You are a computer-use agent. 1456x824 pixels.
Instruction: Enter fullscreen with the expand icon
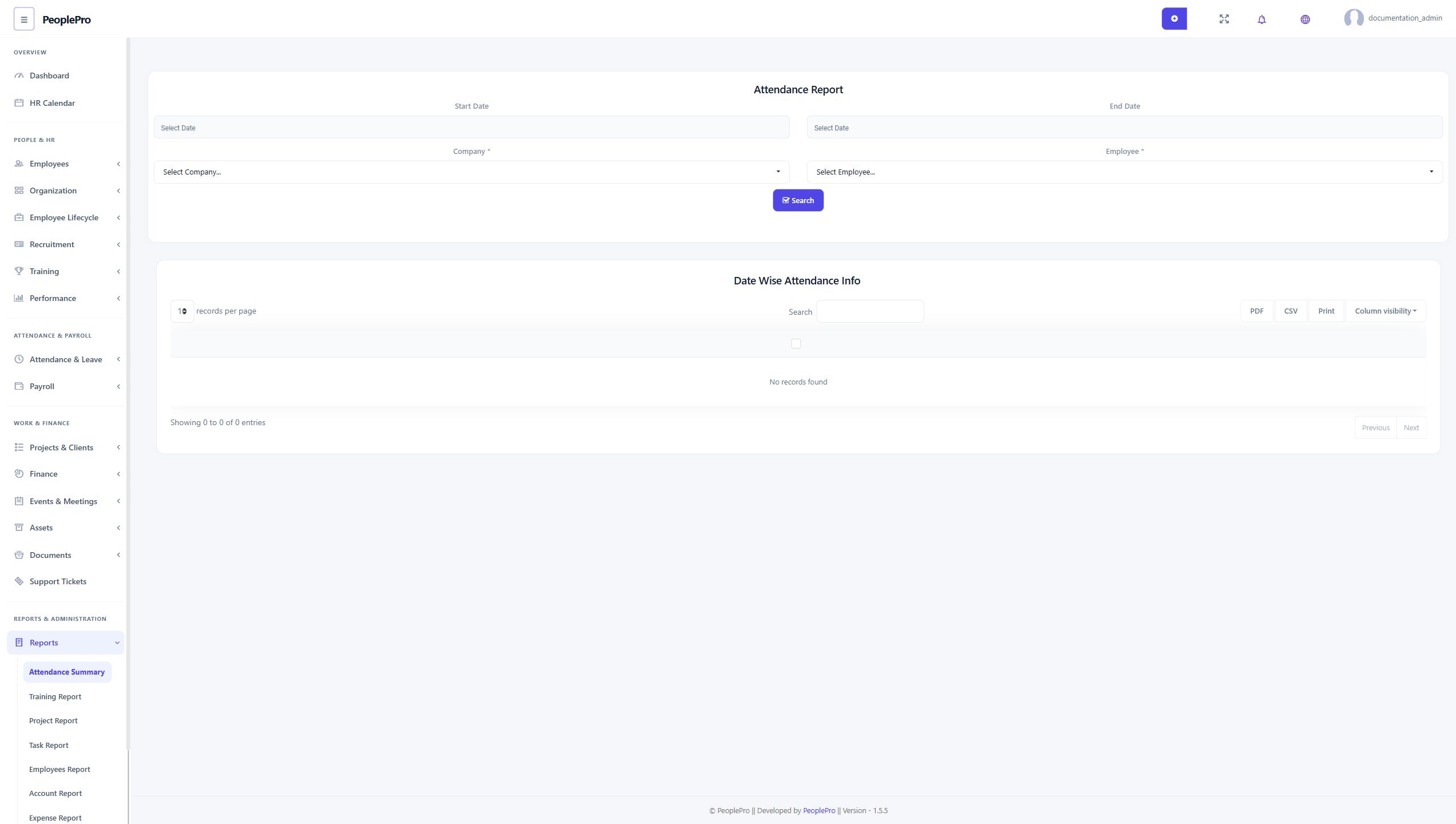tap(1224, 19)
